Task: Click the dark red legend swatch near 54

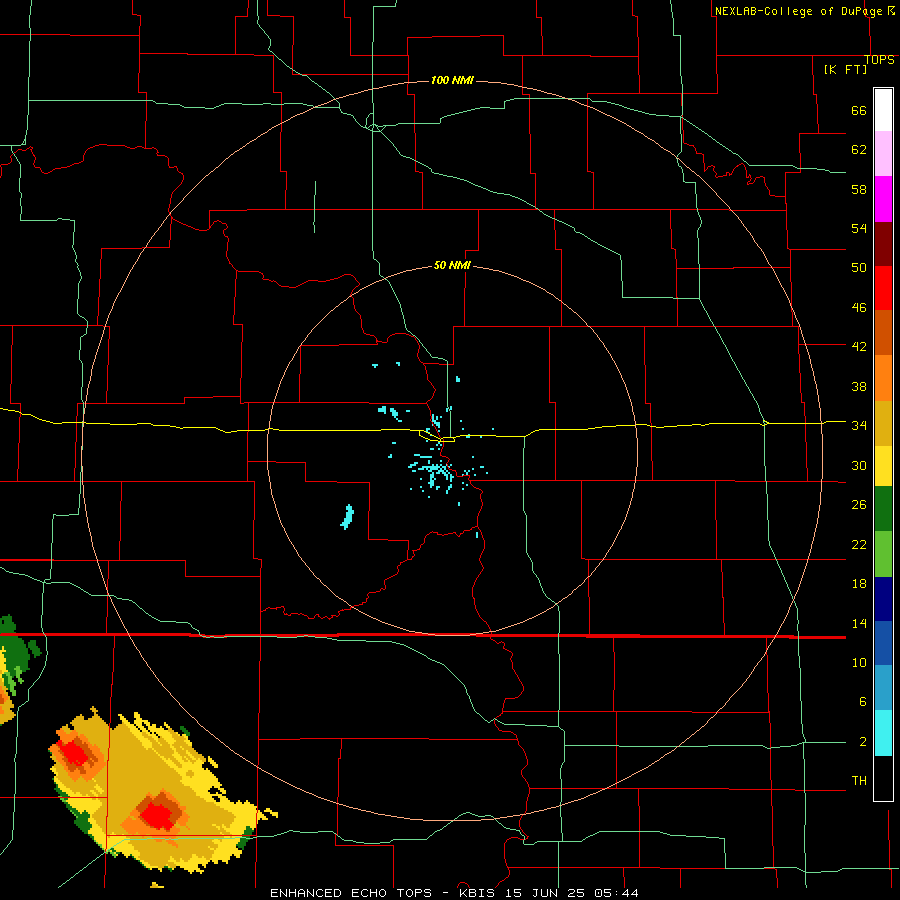Action: coord(883,244)
